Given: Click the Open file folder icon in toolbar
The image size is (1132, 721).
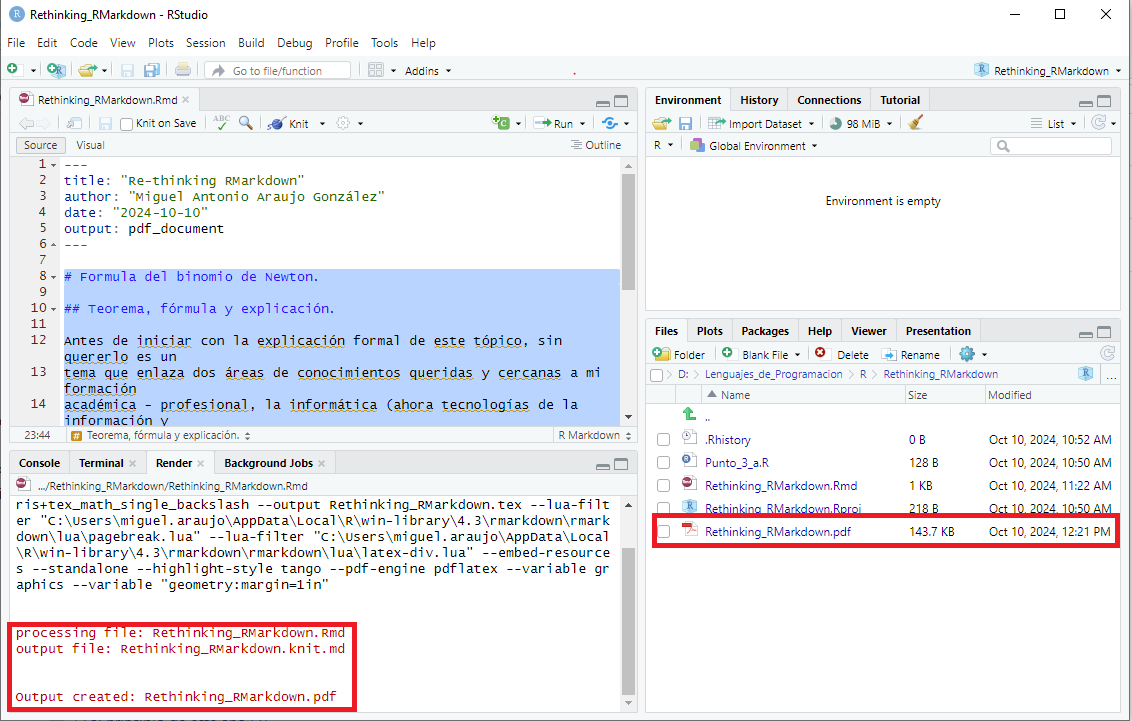Looking at the screenshot, I should coord(88,70).
